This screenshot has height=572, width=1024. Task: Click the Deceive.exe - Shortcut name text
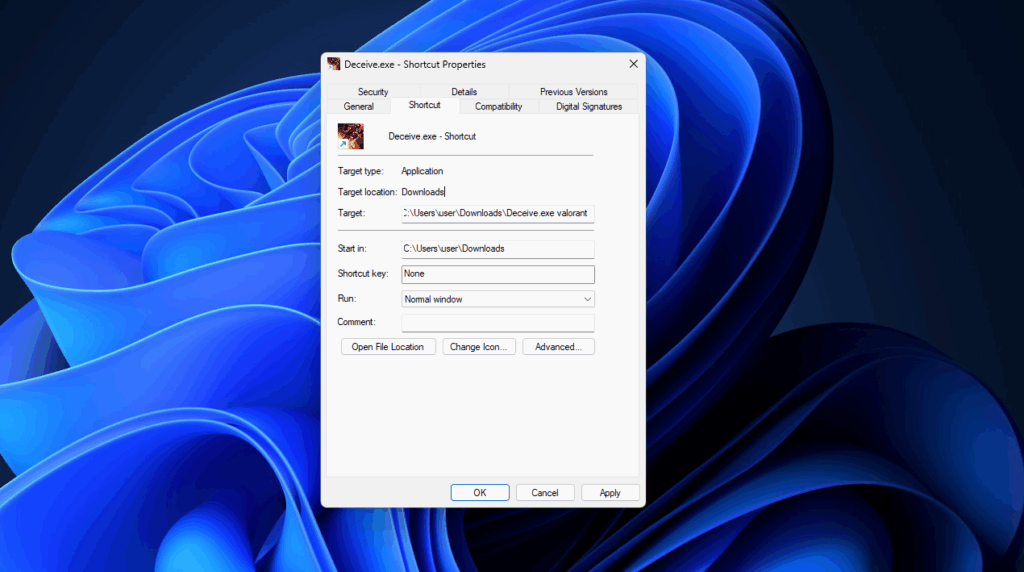tap(432, 136)
